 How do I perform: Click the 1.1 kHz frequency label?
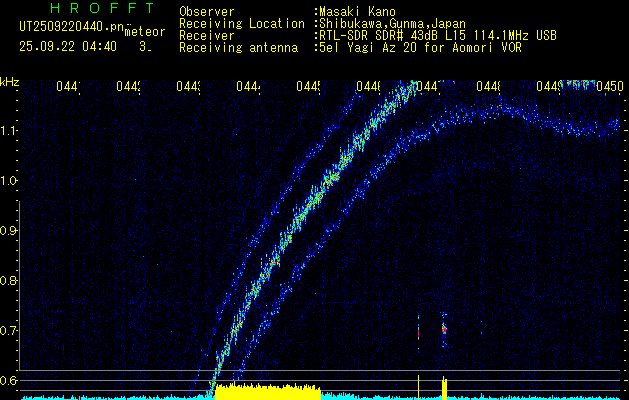pyautogui.click(x=9, y=131)
